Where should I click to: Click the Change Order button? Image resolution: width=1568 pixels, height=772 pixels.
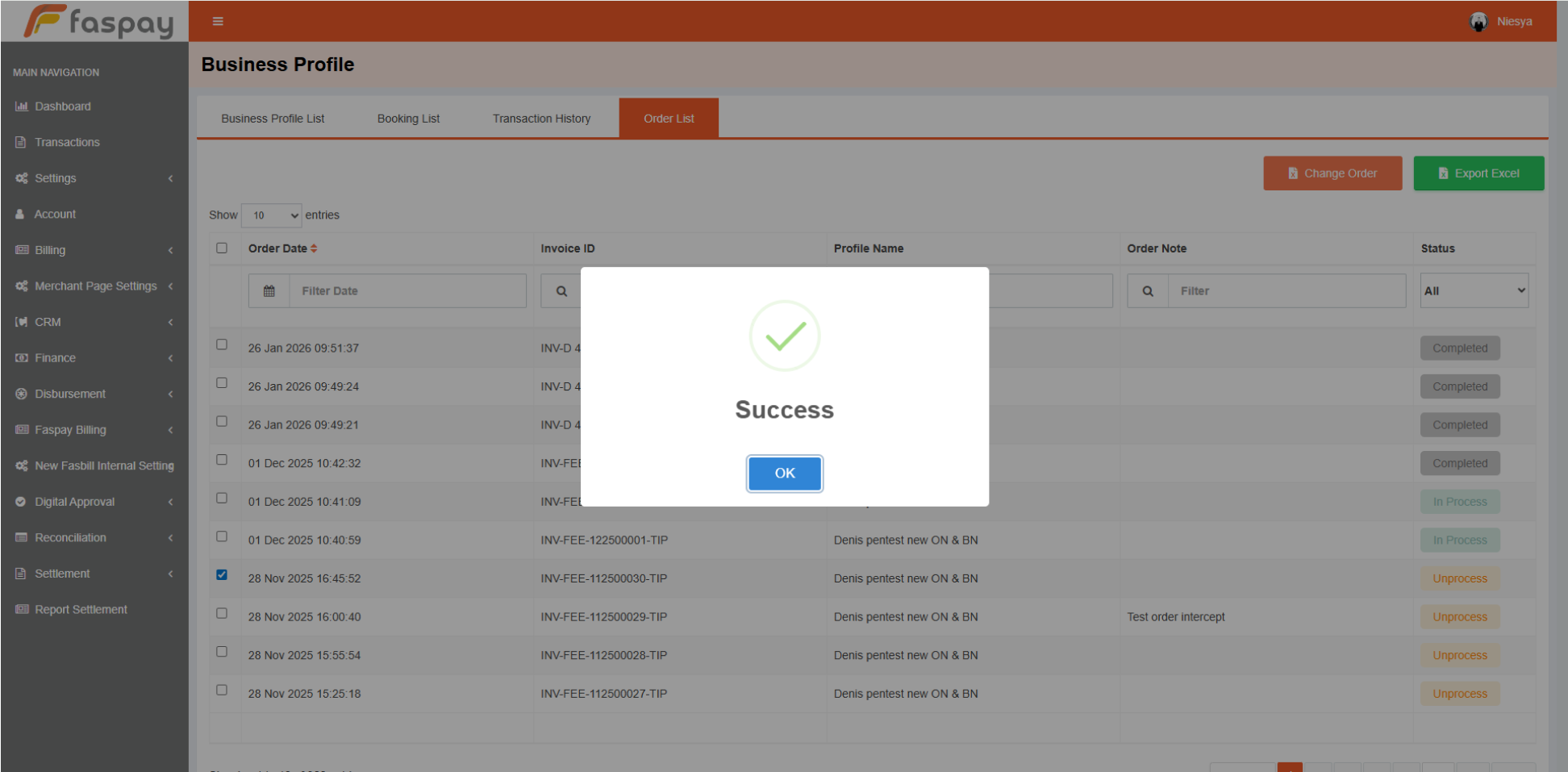click(x=1332, y=173)
